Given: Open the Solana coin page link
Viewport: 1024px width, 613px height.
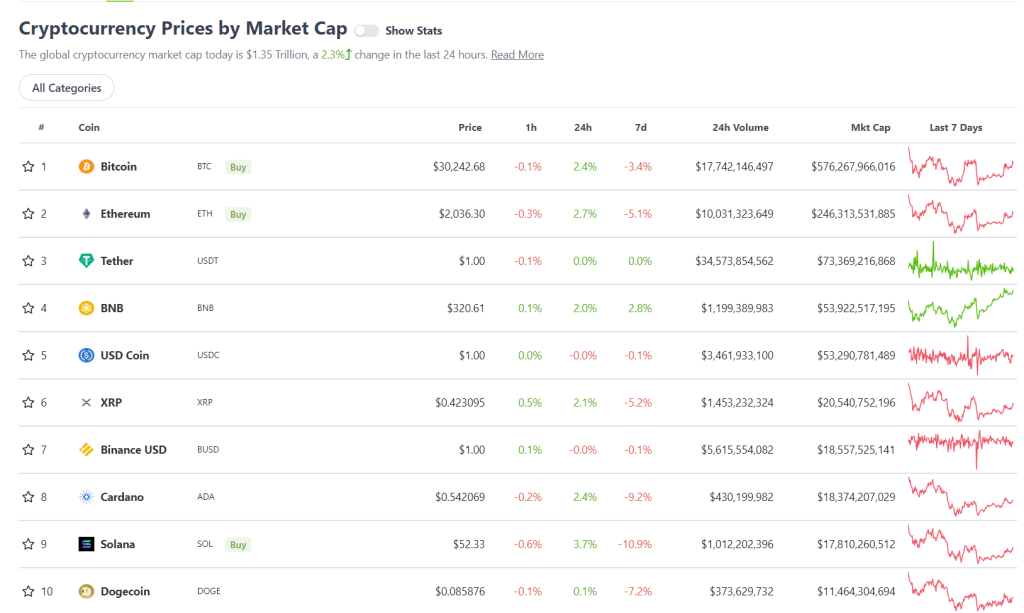Looking at the screenshot, I should pos(118,544).
